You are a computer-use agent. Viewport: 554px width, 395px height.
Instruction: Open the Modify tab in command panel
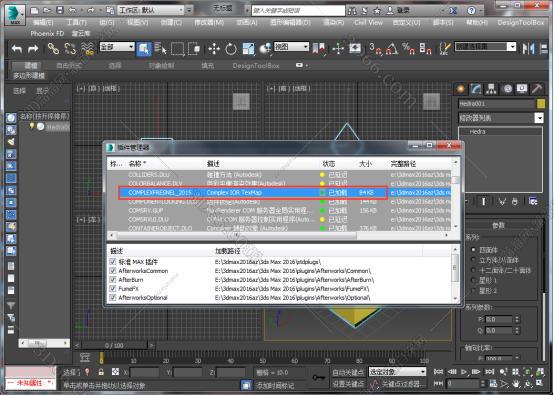coord(476,89)
